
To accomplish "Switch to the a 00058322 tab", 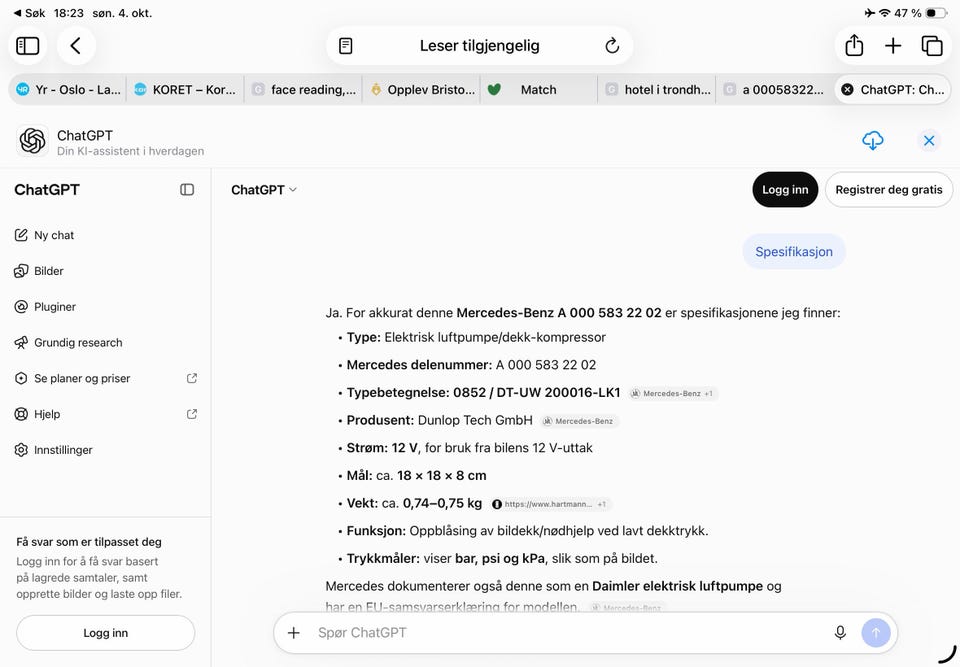I will tap(776, 89).
